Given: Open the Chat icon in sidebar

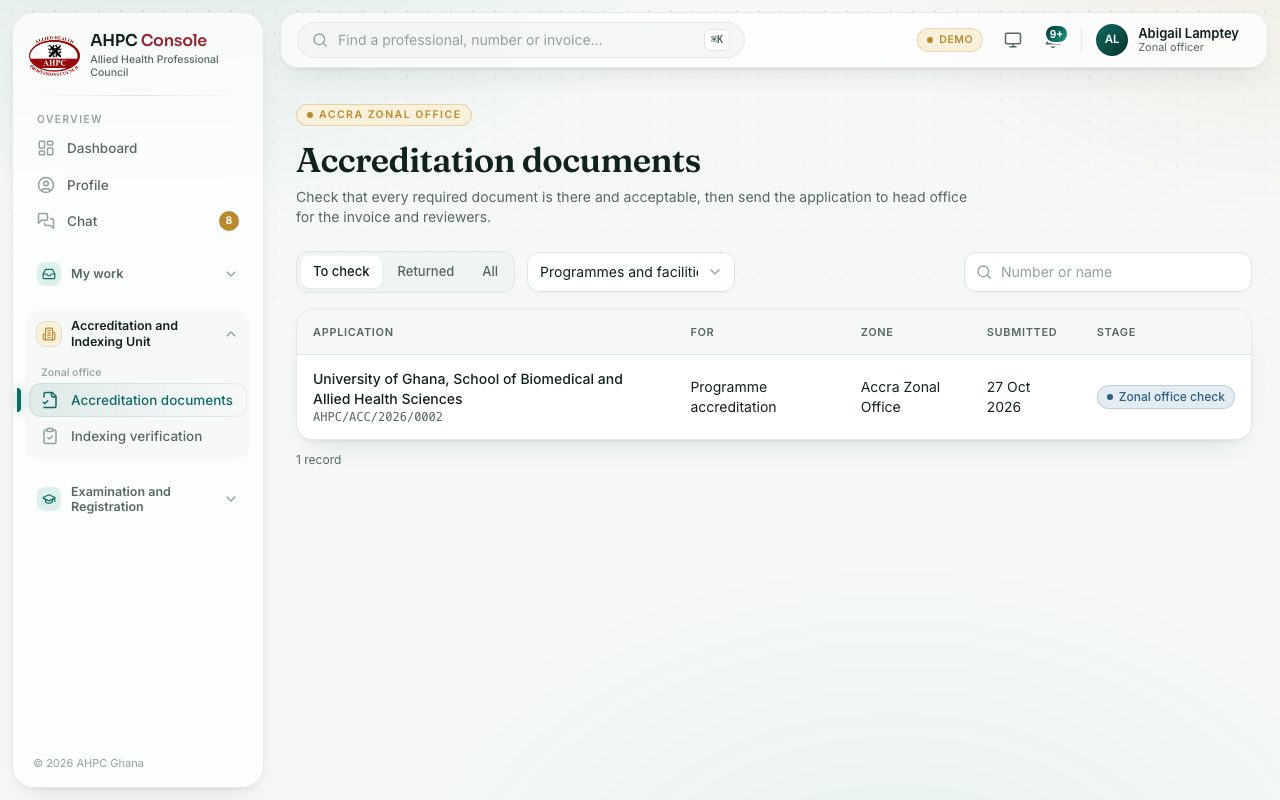Looking at the screenshot, I should point(46,221).
